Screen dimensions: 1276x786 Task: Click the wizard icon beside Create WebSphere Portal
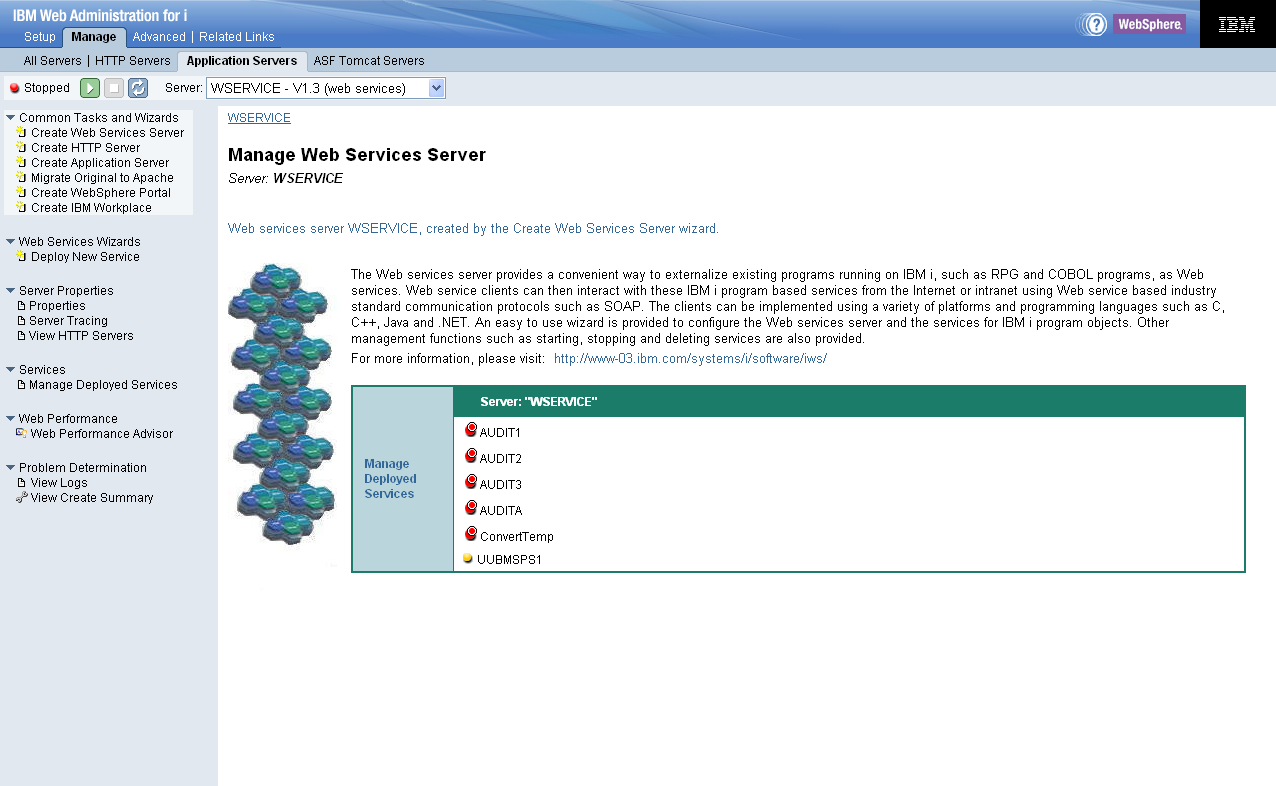[x=22, y=192]
